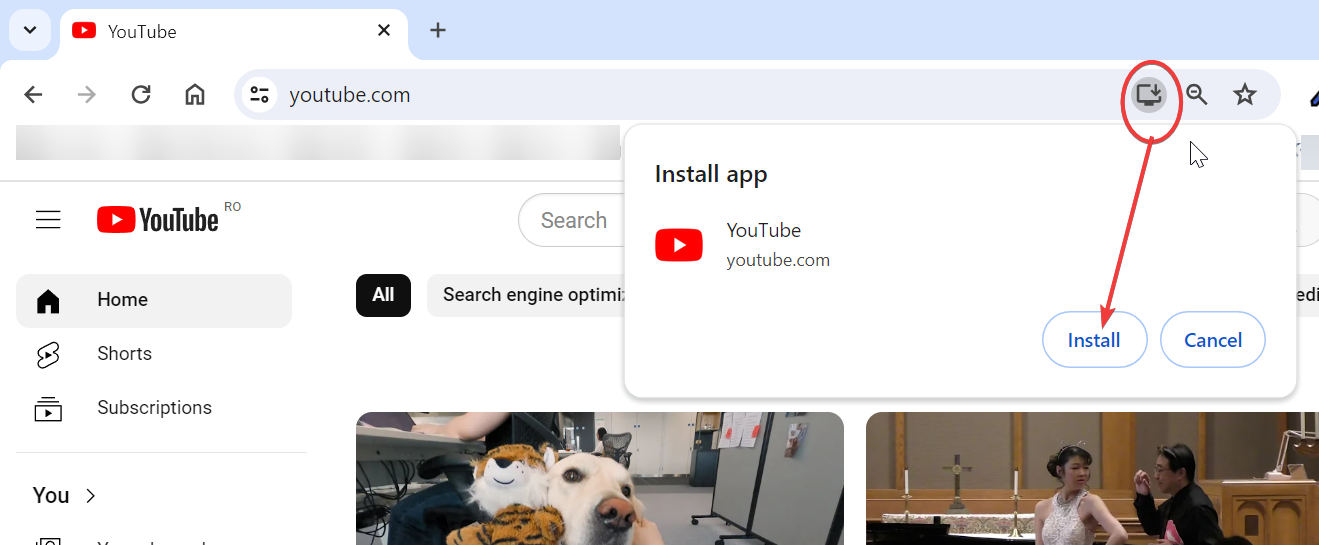Click the install app icon in address bar

click(1150, 95)
